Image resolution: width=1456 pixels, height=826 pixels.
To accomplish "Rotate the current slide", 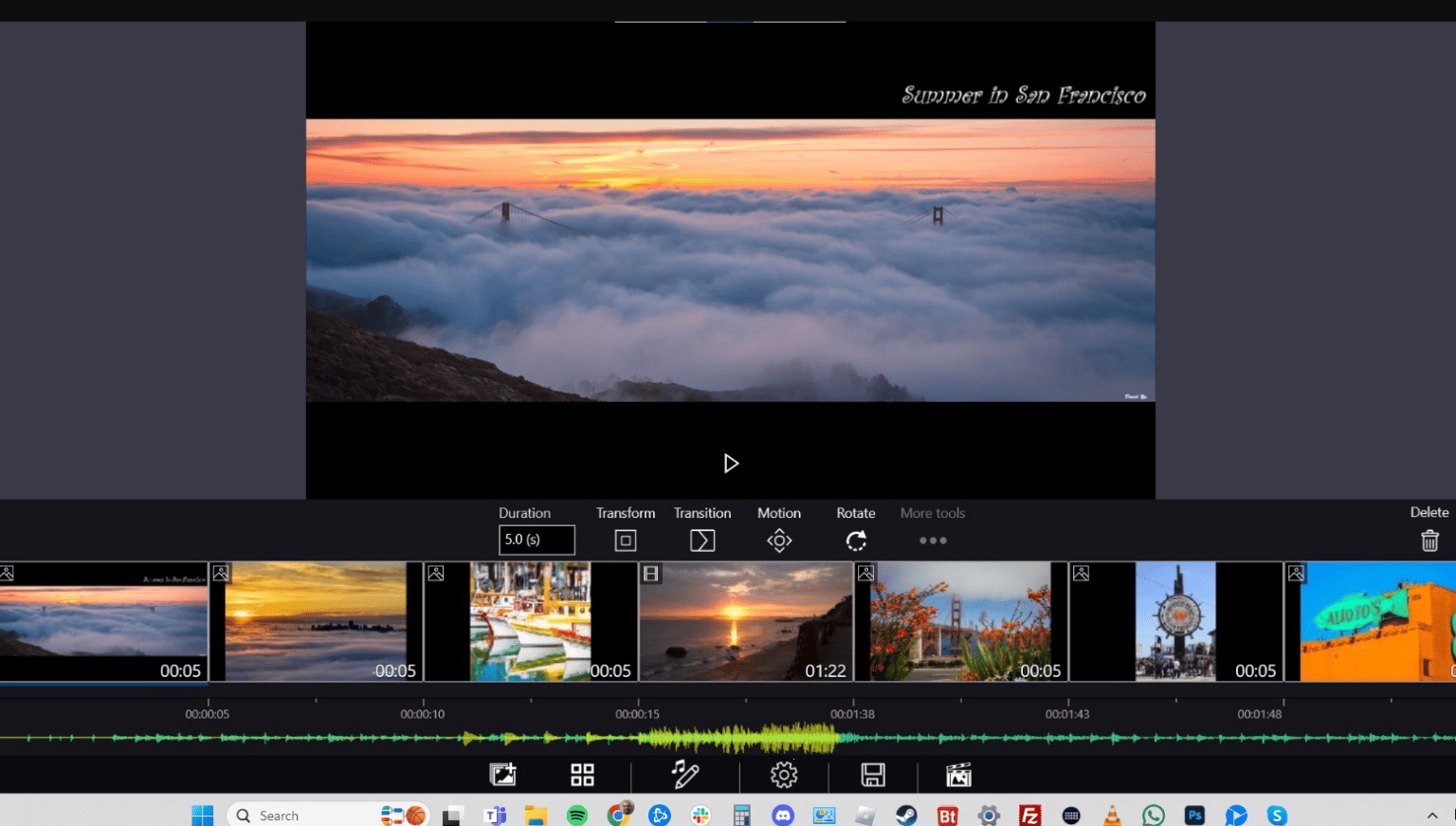I will (855, 540).
